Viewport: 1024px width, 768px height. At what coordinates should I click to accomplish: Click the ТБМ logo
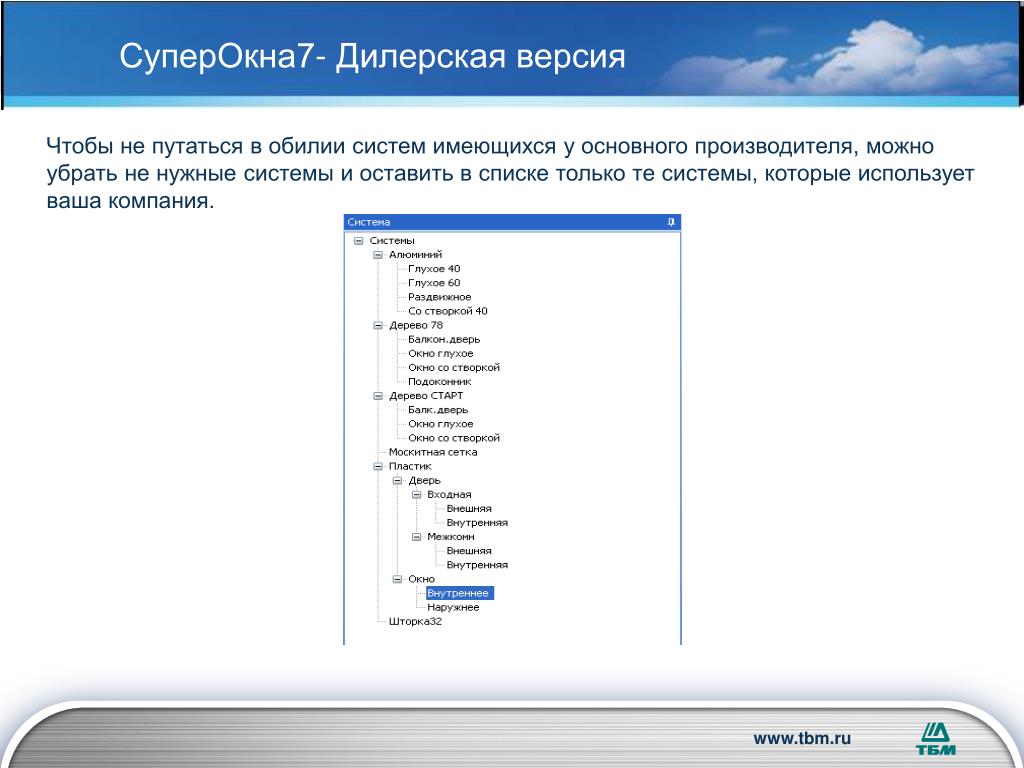pos(936,739)
